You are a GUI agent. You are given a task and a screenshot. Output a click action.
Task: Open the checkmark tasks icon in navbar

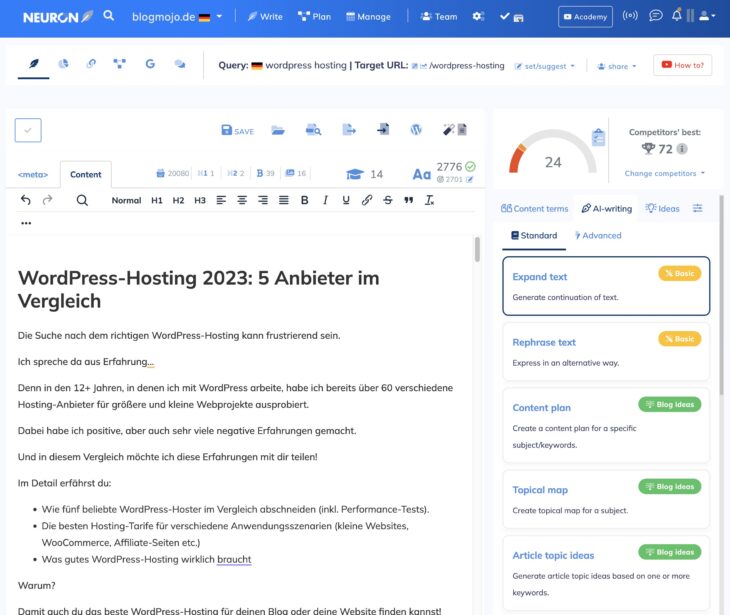coord(505,16)
